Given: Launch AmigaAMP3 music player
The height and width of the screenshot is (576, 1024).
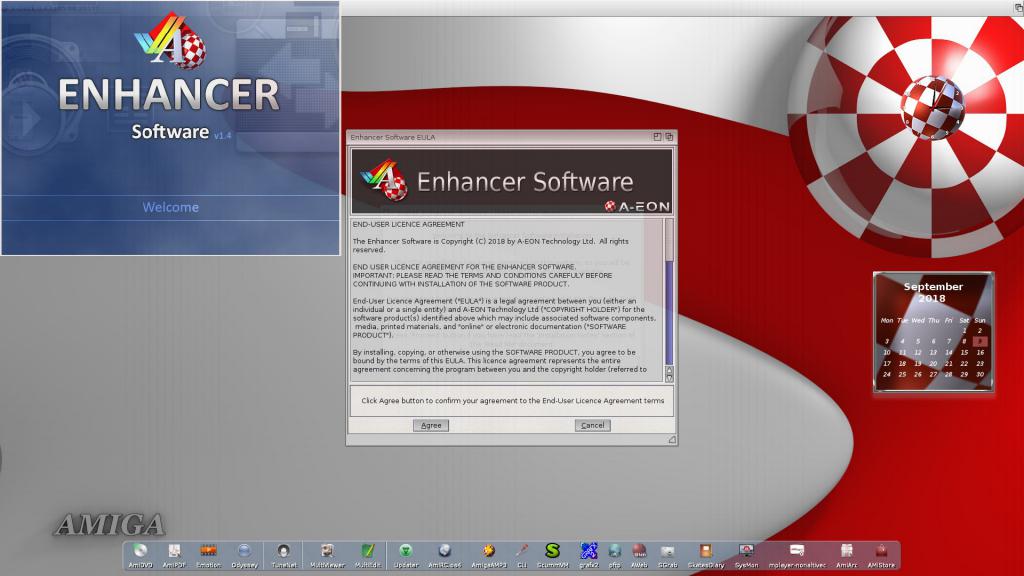Looking at the screenshot, I should 488,554.
